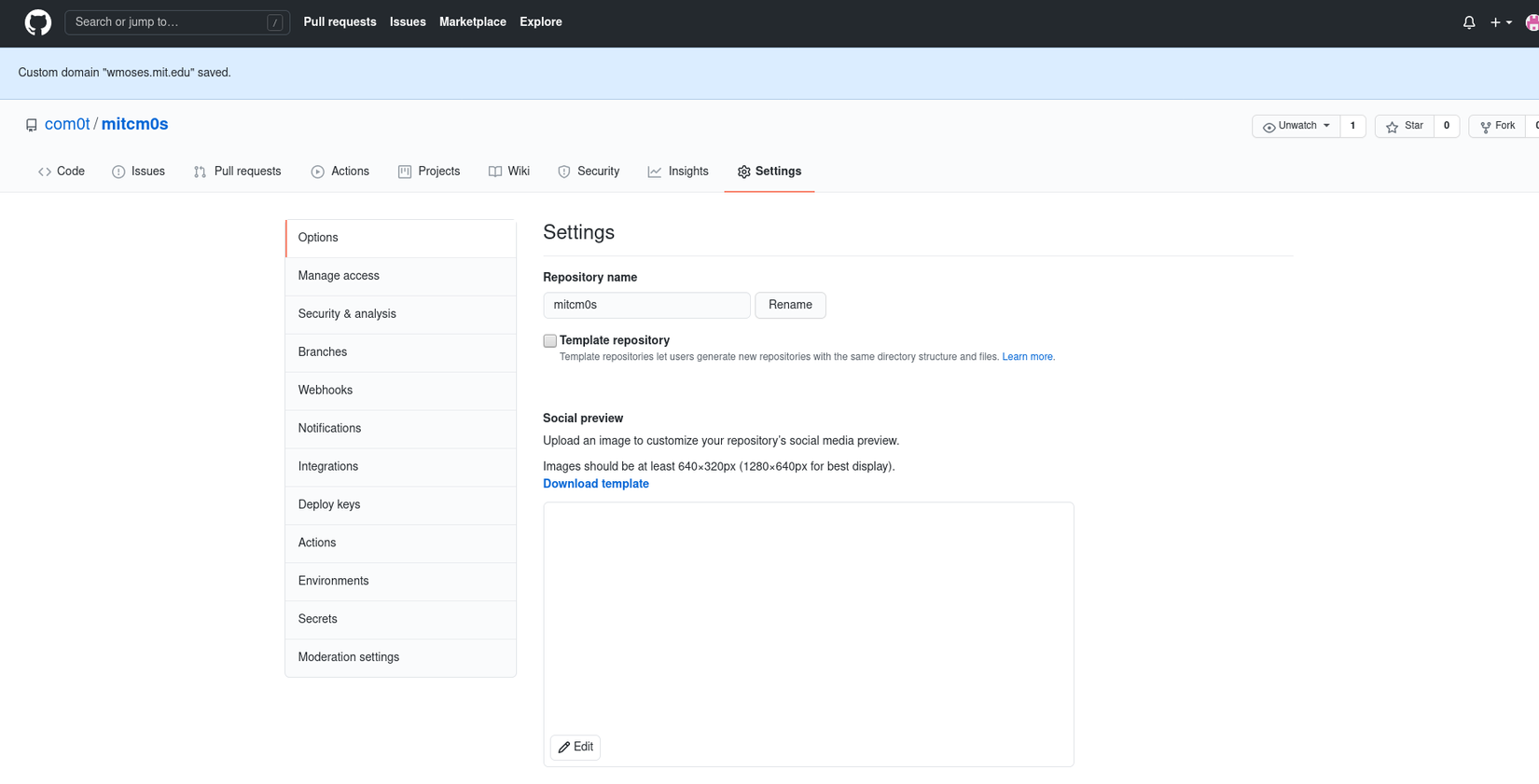Open Issues in top navigation bar
1539x784 pixels.
point(408,22)
